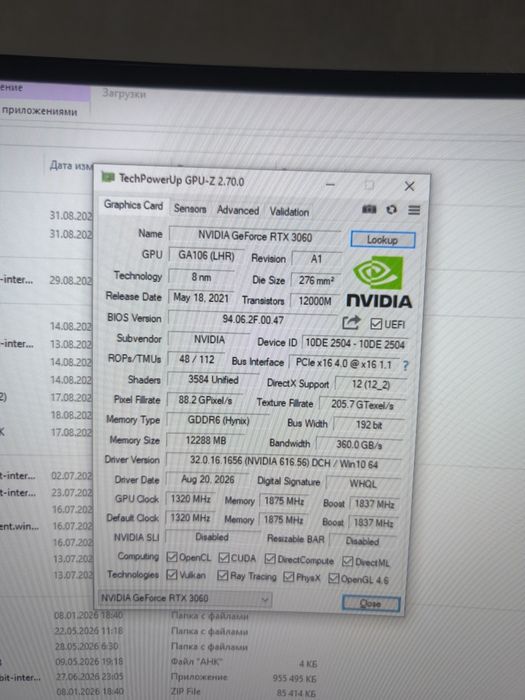
Task: Switch to the Sensors tab
Action: (190, 208)
